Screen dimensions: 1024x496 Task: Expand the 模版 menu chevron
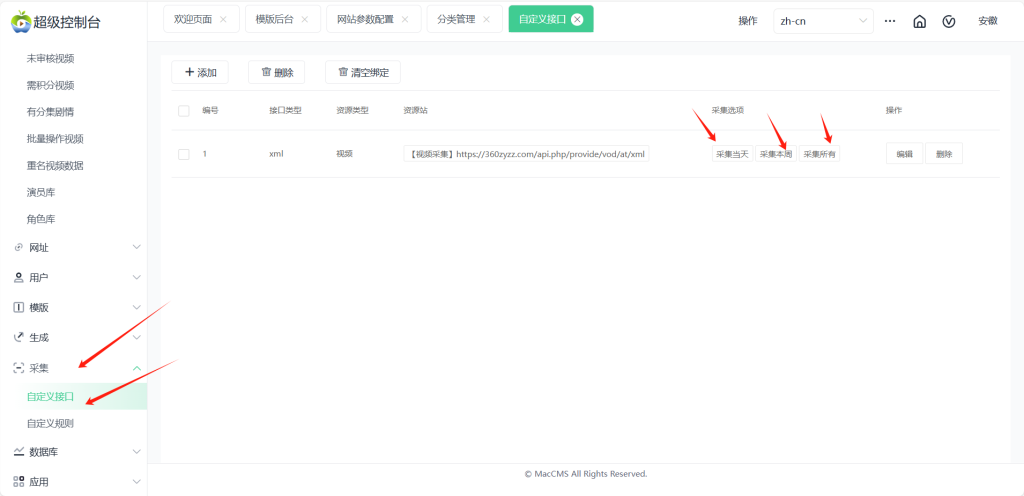point(136,307)
